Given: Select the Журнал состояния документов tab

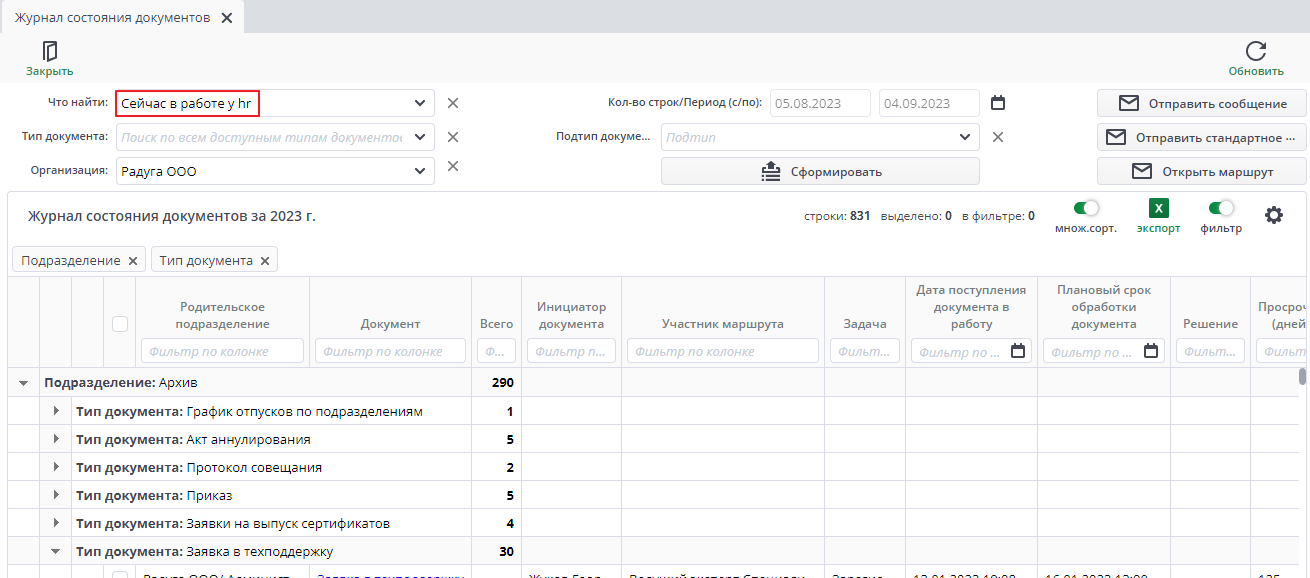Looking at the screenshot, I should [x=112, y=18].
